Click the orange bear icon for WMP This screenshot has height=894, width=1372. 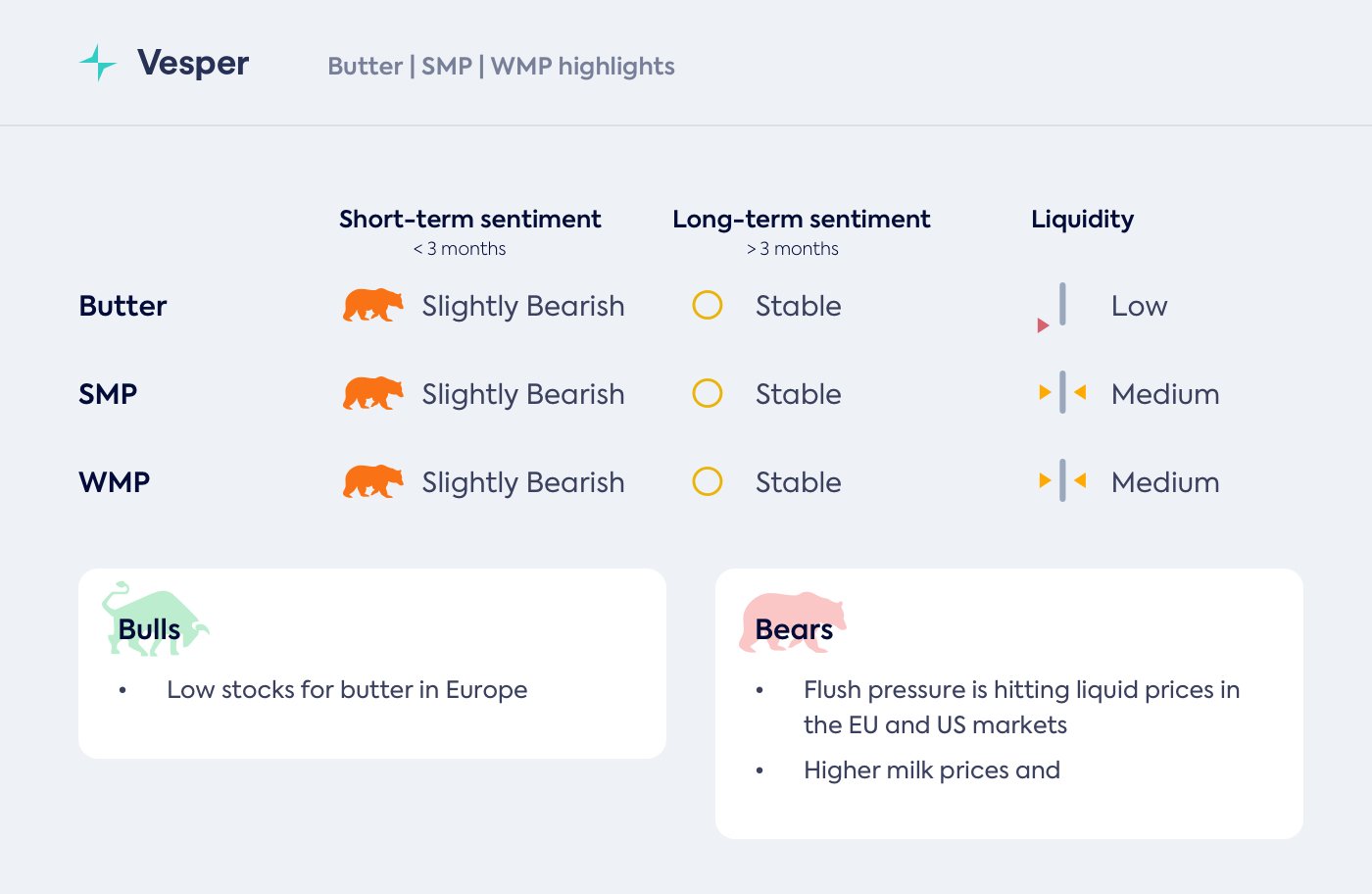[x=372, y=481]
